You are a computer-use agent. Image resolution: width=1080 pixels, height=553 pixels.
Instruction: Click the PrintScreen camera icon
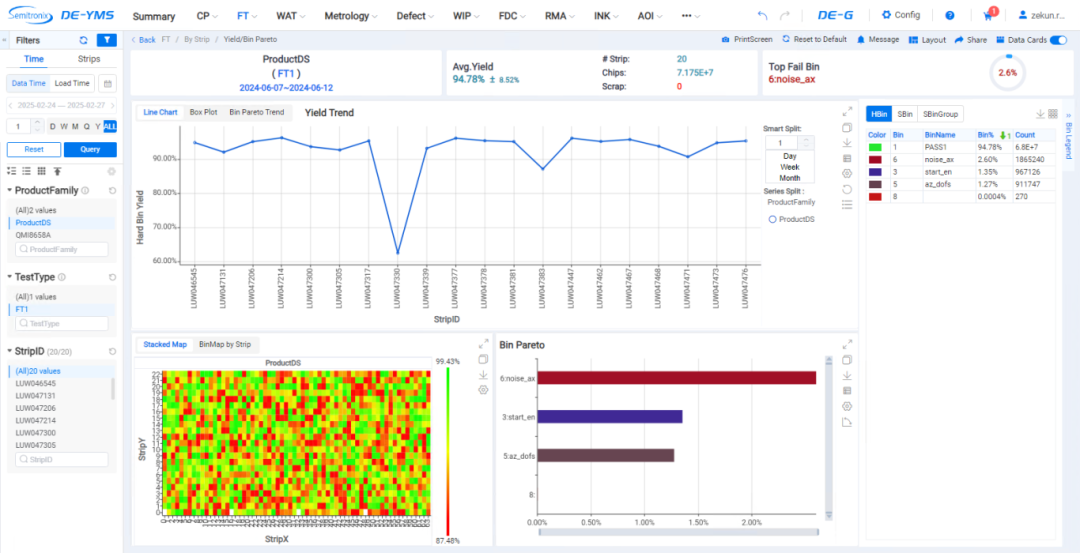pos(726,40)
